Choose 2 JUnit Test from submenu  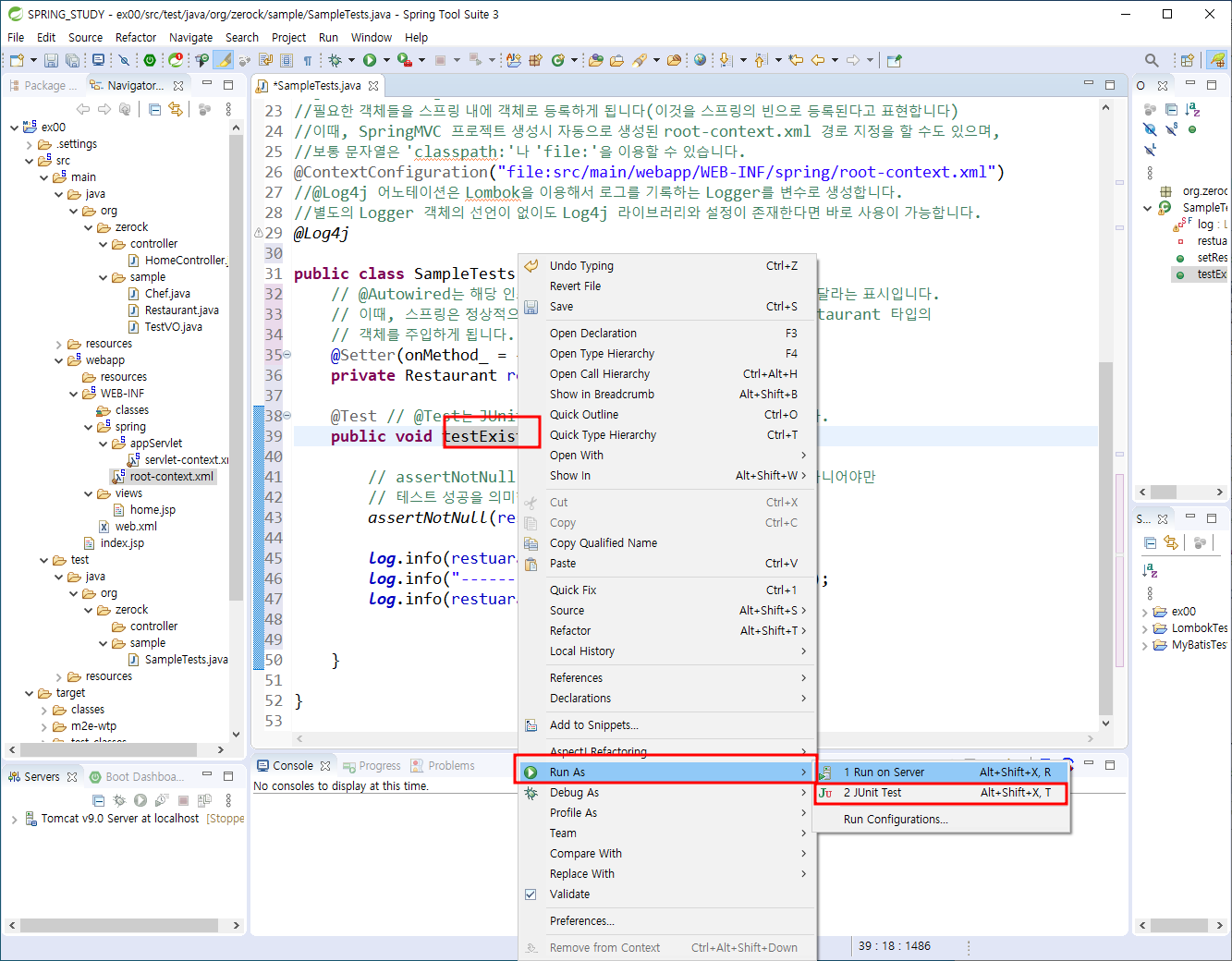coord(941,793)
